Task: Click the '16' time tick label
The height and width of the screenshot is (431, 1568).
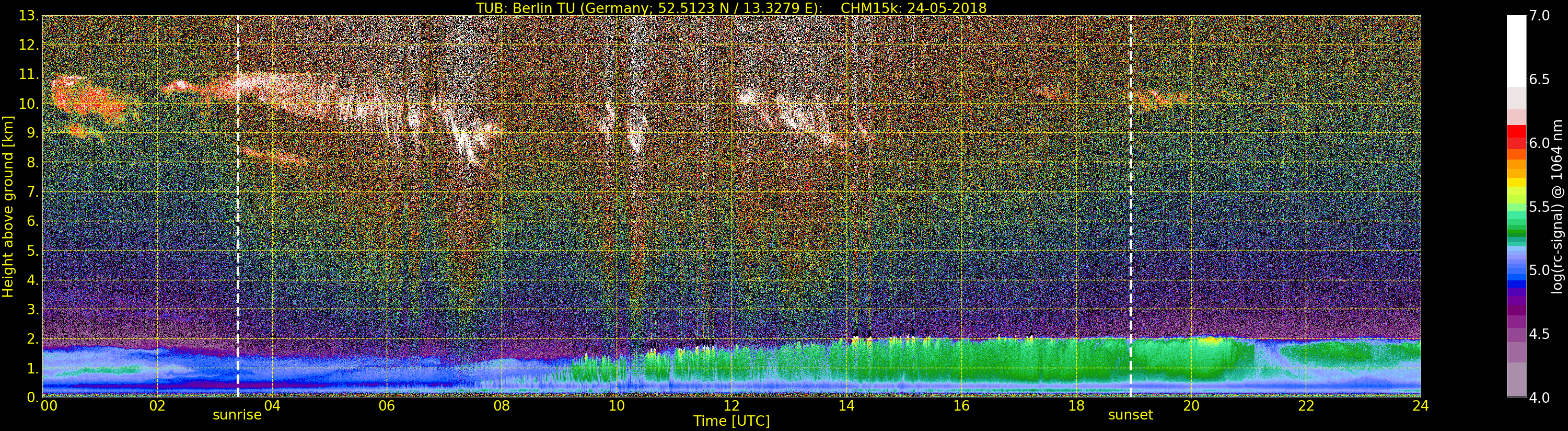Action: tap(961, 406)
